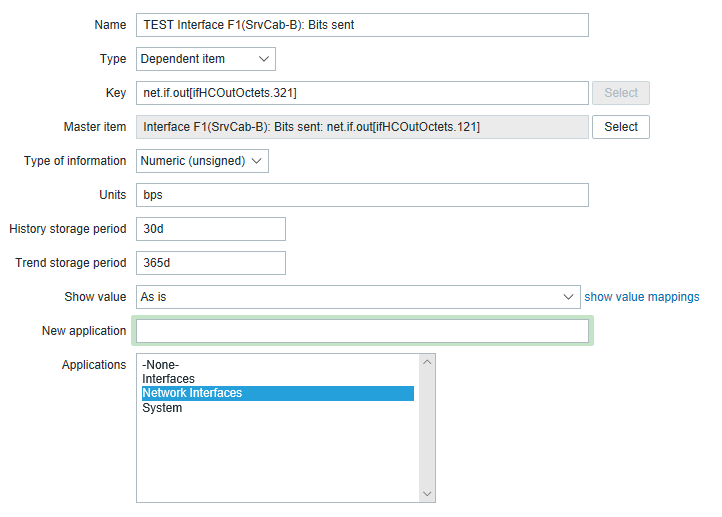Click the Applications list scroll down arrow
This screenshot has width=722, height=517.
point(427,494)
